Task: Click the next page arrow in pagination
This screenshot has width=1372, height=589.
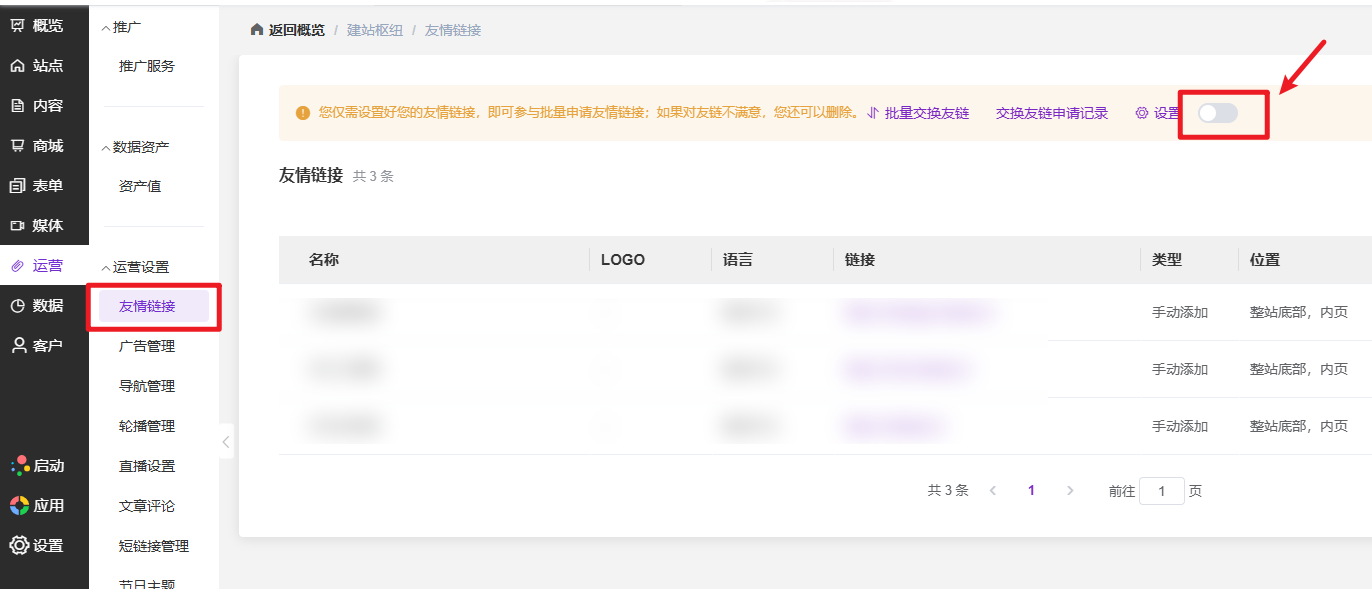Action: point(1070,491)
